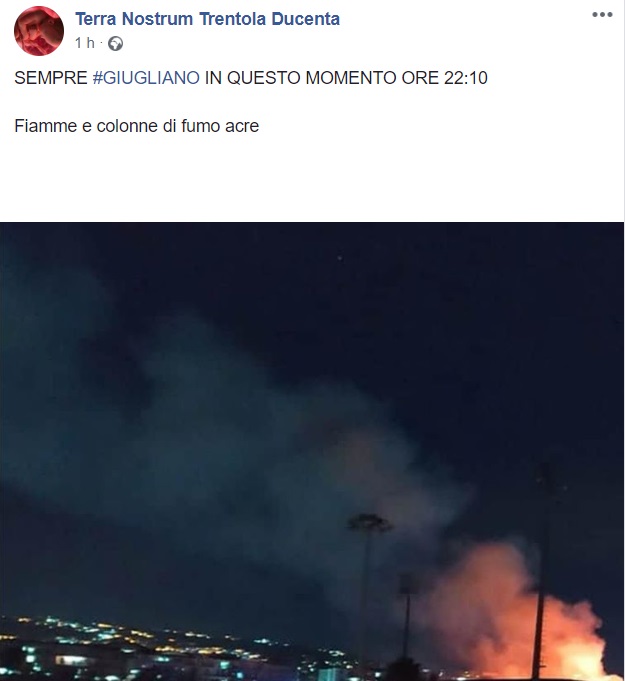
Task: Click the word 'Ducenta' in the page title
Action: [x=305, y=19]
